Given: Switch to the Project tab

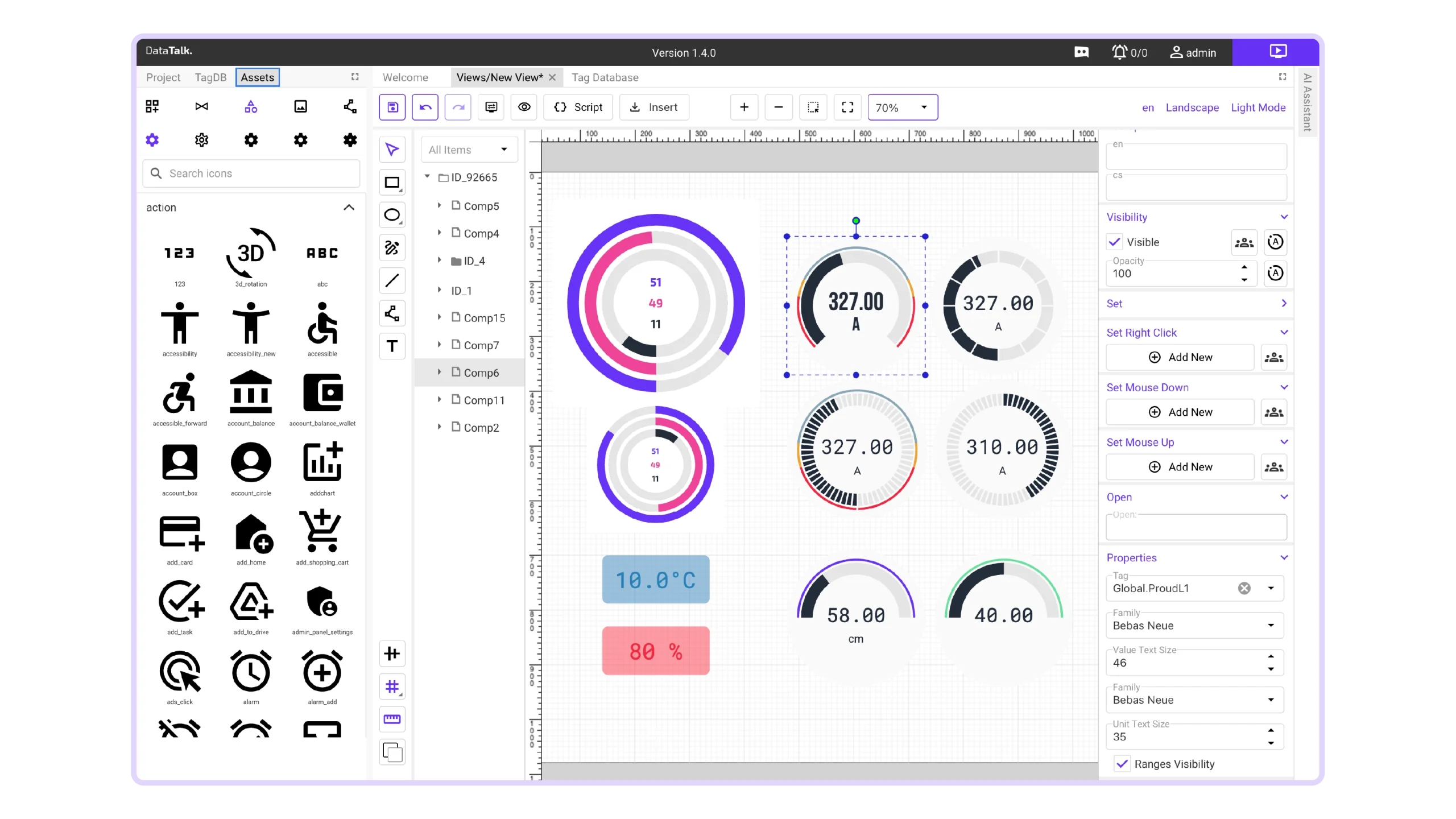Looking at the screenshot, I should click(163, 77).
